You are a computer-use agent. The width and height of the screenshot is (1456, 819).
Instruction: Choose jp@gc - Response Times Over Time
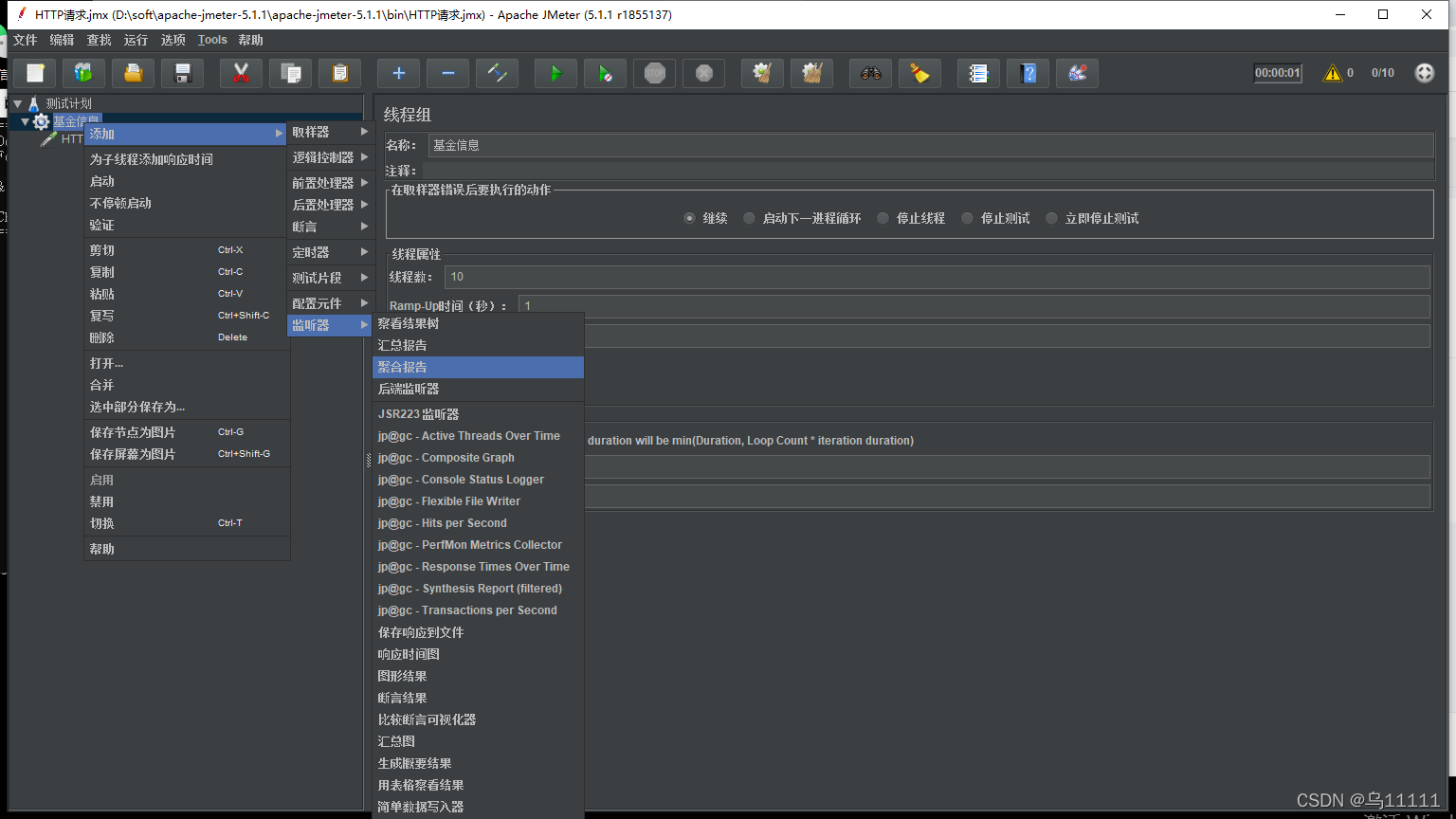[x=478, y=567]
